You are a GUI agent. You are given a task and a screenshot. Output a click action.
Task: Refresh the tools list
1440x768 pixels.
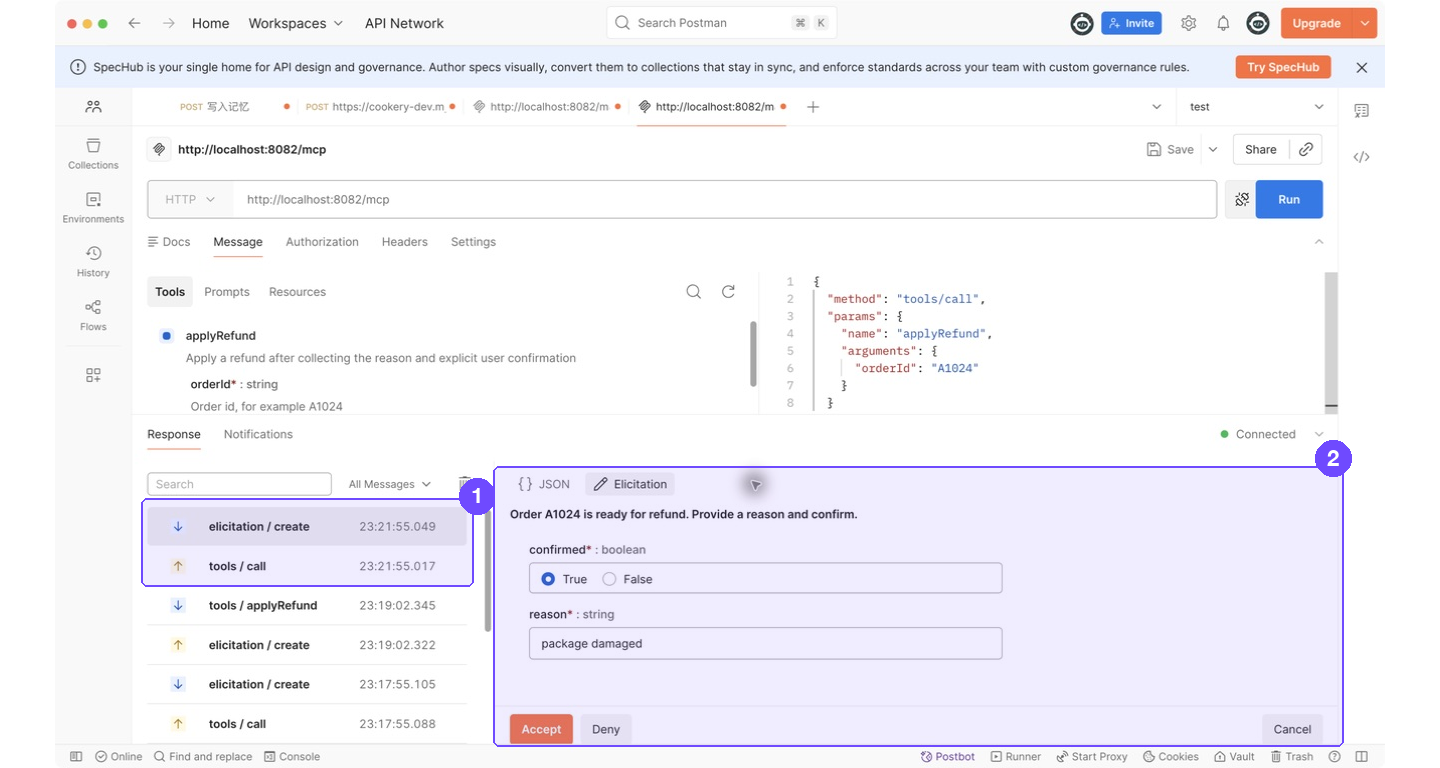[x=728, y=292]
